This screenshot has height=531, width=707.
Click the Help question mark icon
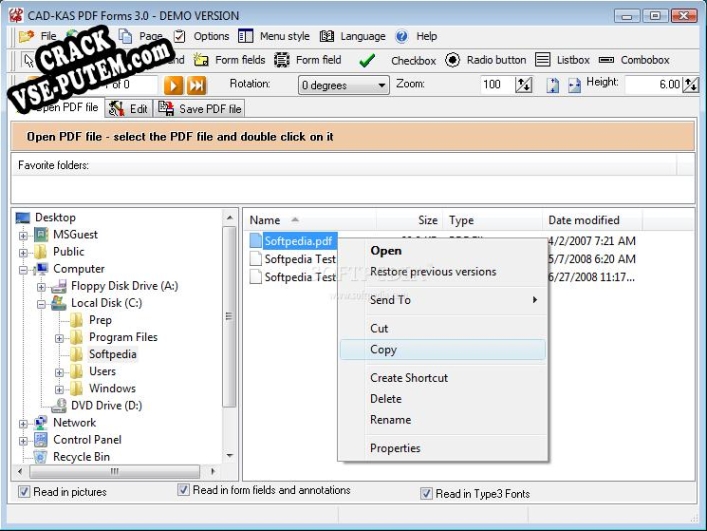[402, 36]
